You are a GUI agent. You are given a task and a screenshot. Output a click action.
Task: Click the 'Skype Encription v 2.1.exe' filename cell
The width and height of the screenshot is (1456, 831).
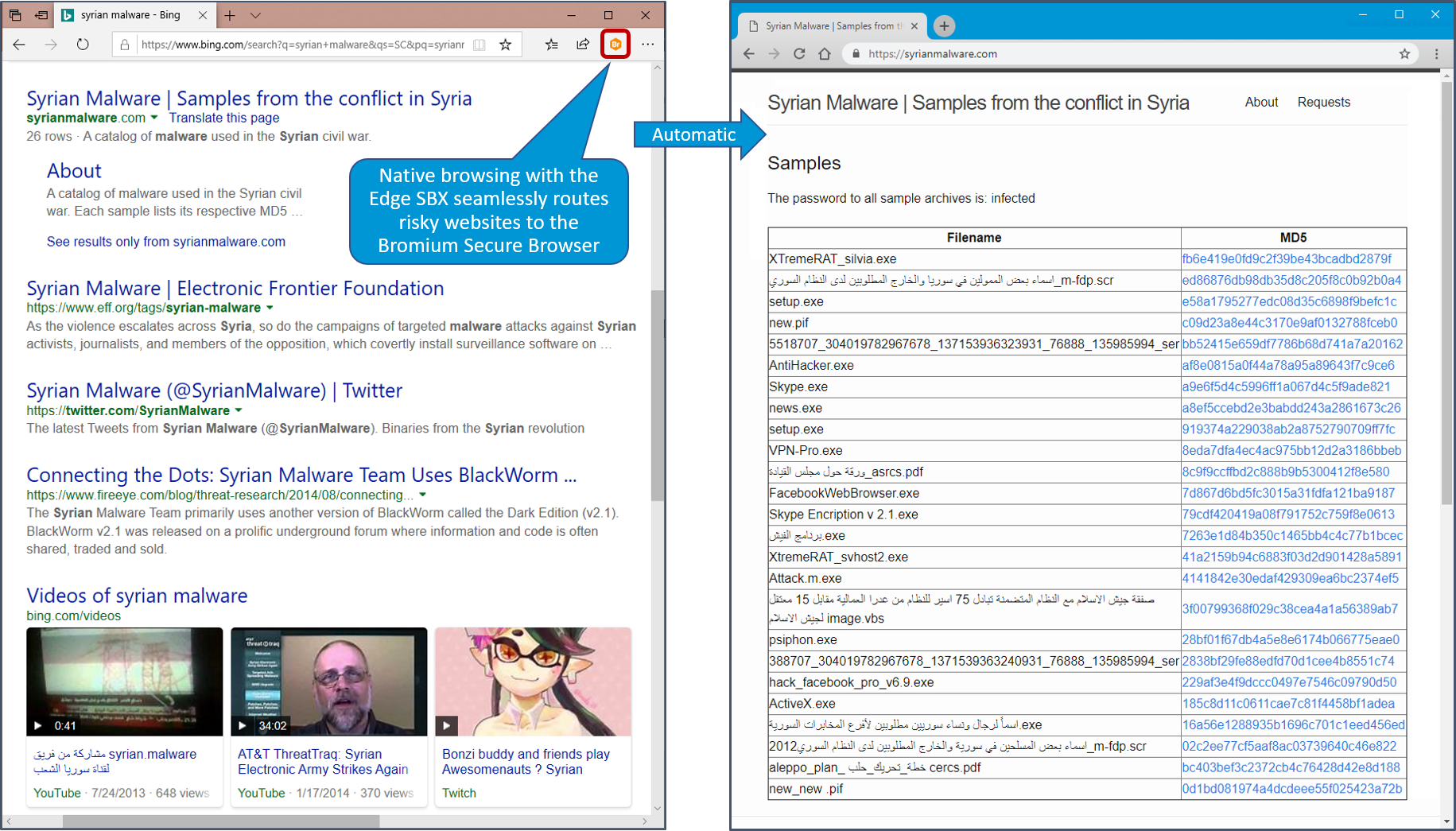[974, 515]
